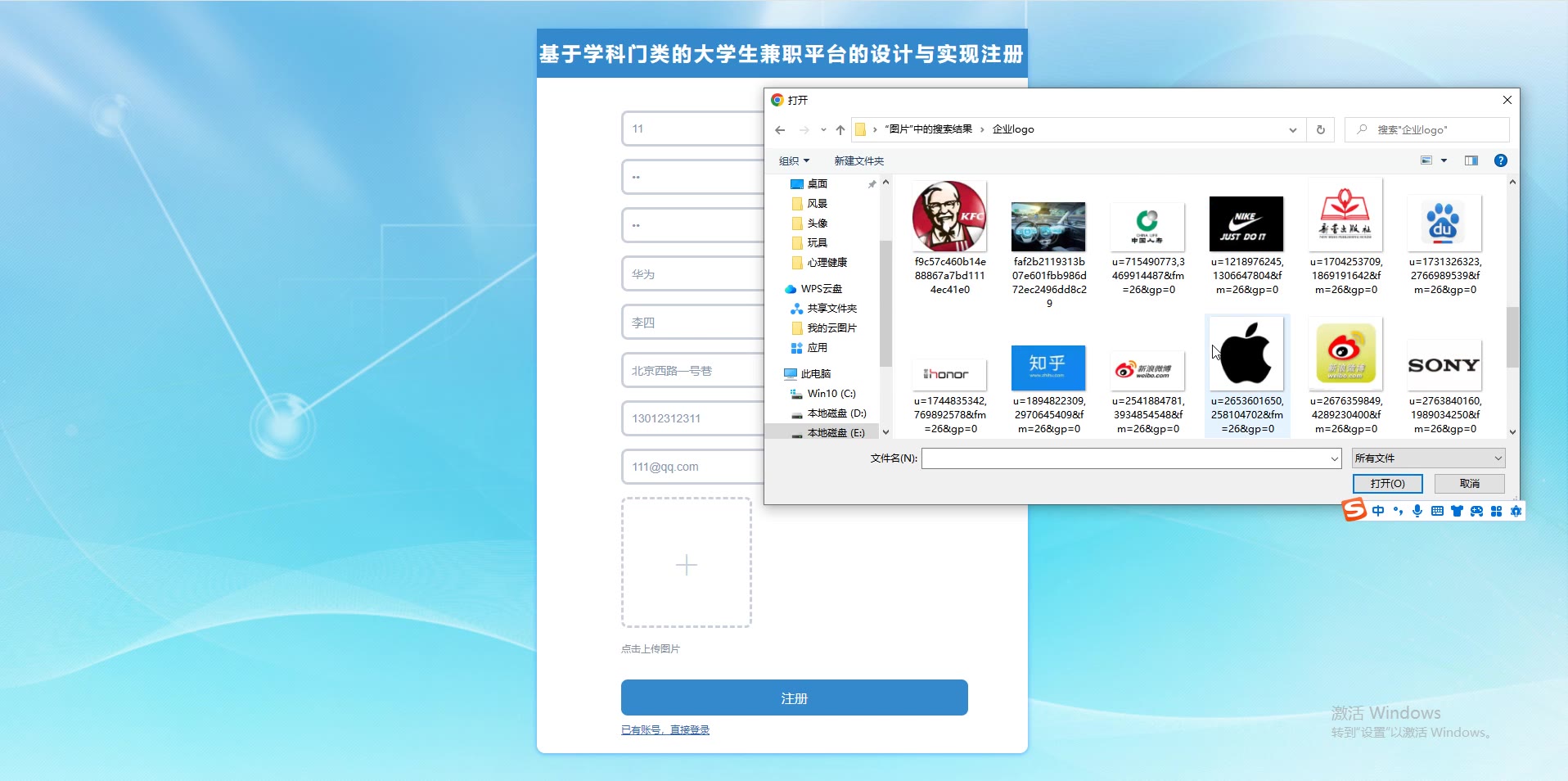
Task: Click the Sogou game controller icon
Action: pyautogui.click(x=1476, y=511)
